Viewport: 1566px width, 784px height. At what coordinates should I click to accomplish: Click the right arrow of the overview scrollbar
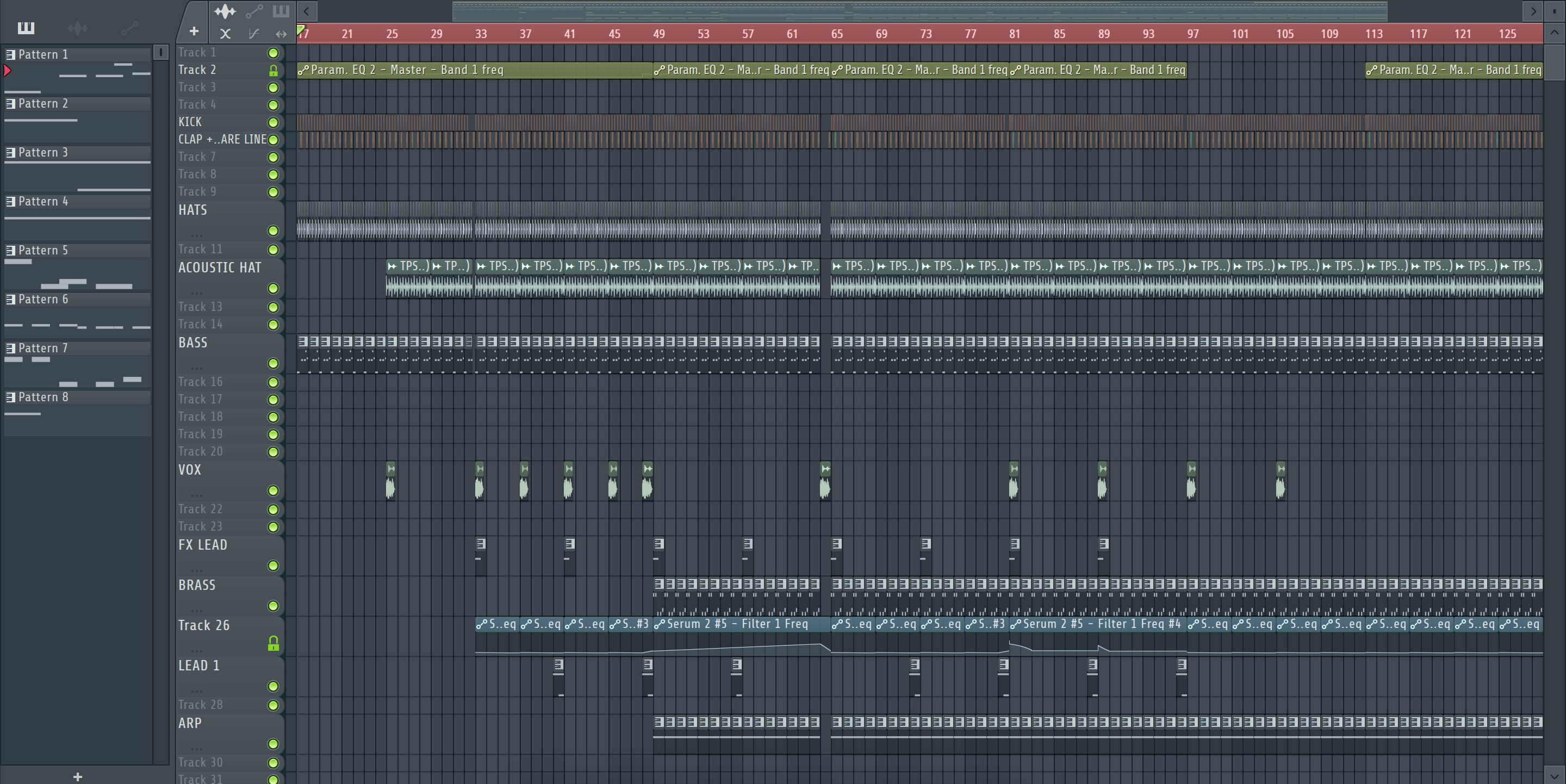[x=1533, y=10]
